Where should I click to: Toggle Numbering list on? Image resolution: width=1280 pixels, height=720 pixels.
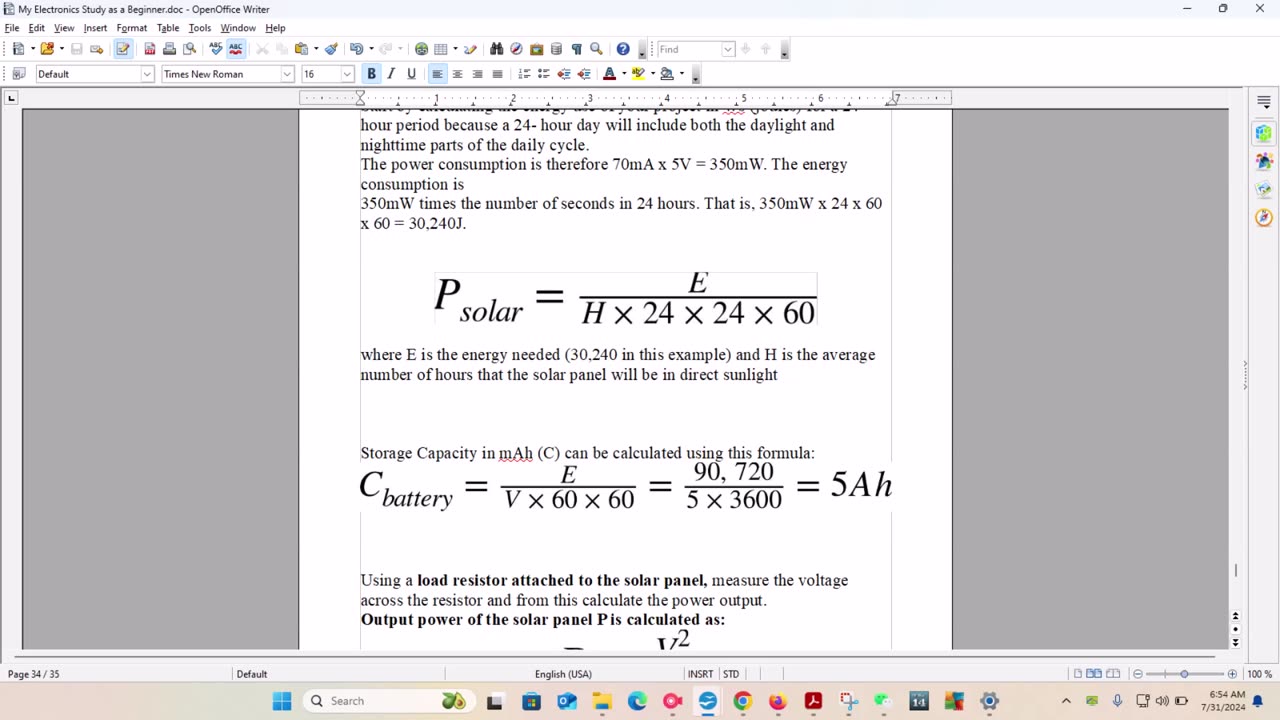coord(524,74)
